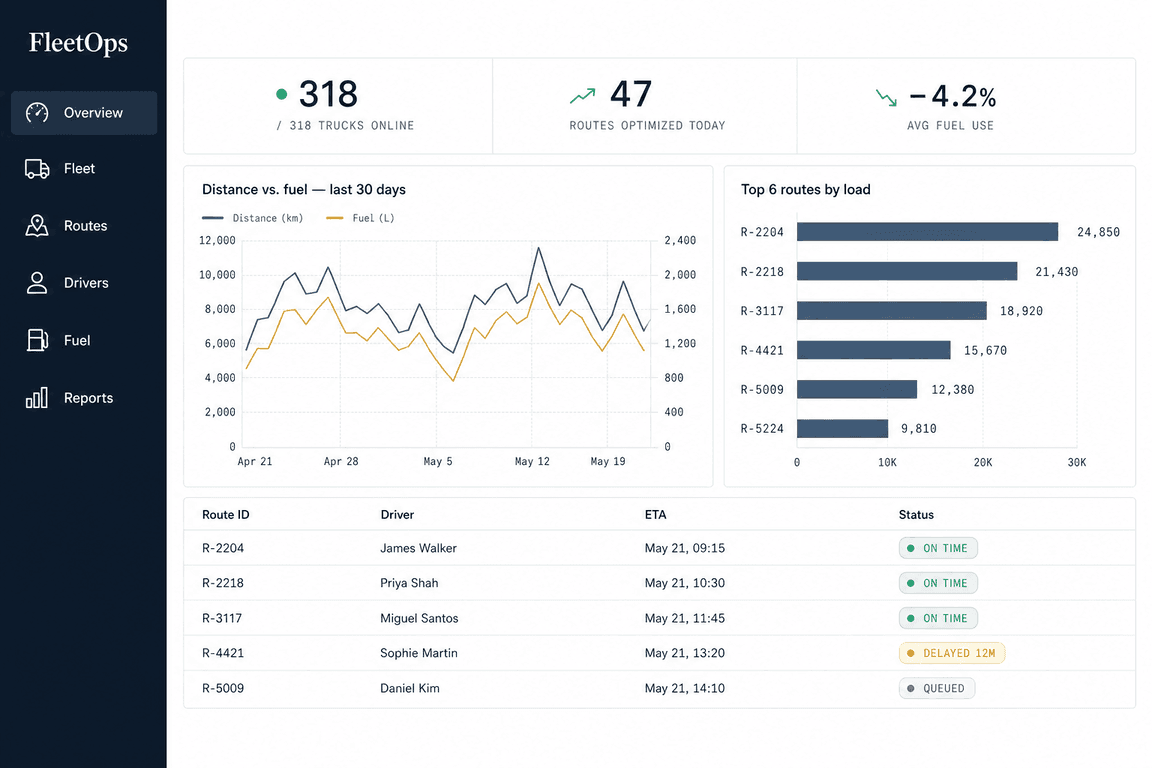Click the 15,670 load value label
Screen dimensions: 1152x768
[985, 351]
